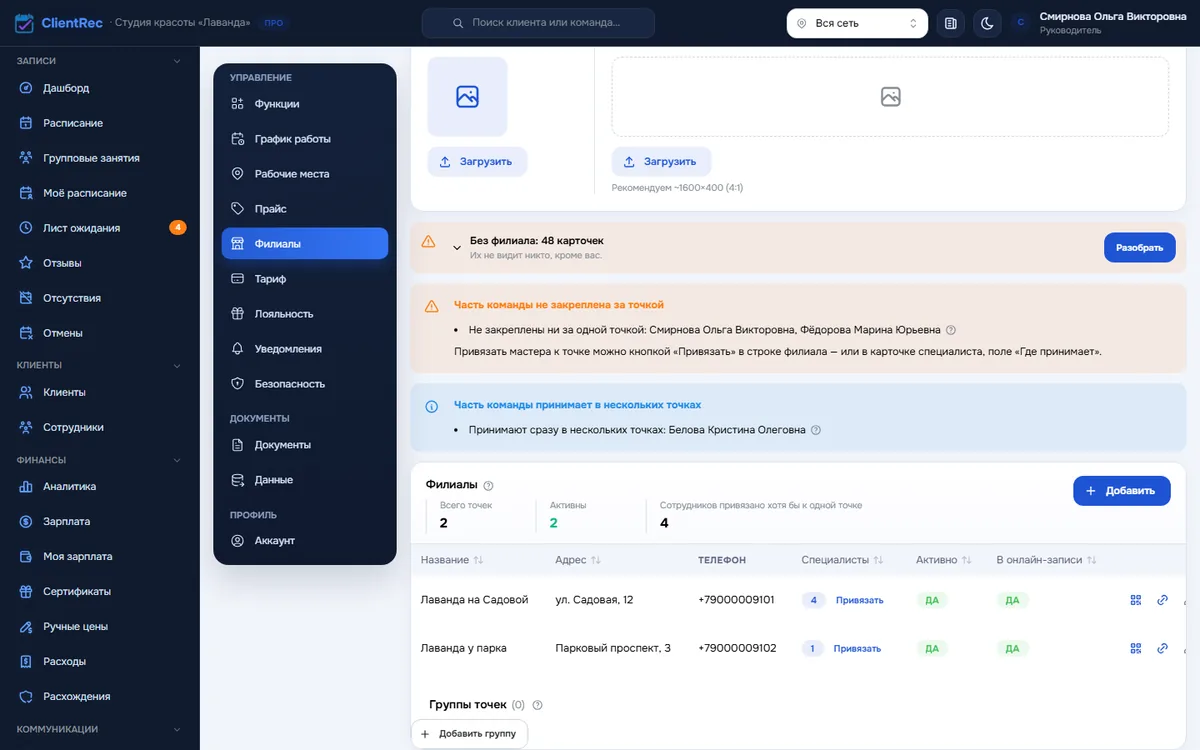Copy link icon for Лаванда у парка
The height and width of the screenshot is (750, 1200).
pyautogui.click(x=1162, y=648)
